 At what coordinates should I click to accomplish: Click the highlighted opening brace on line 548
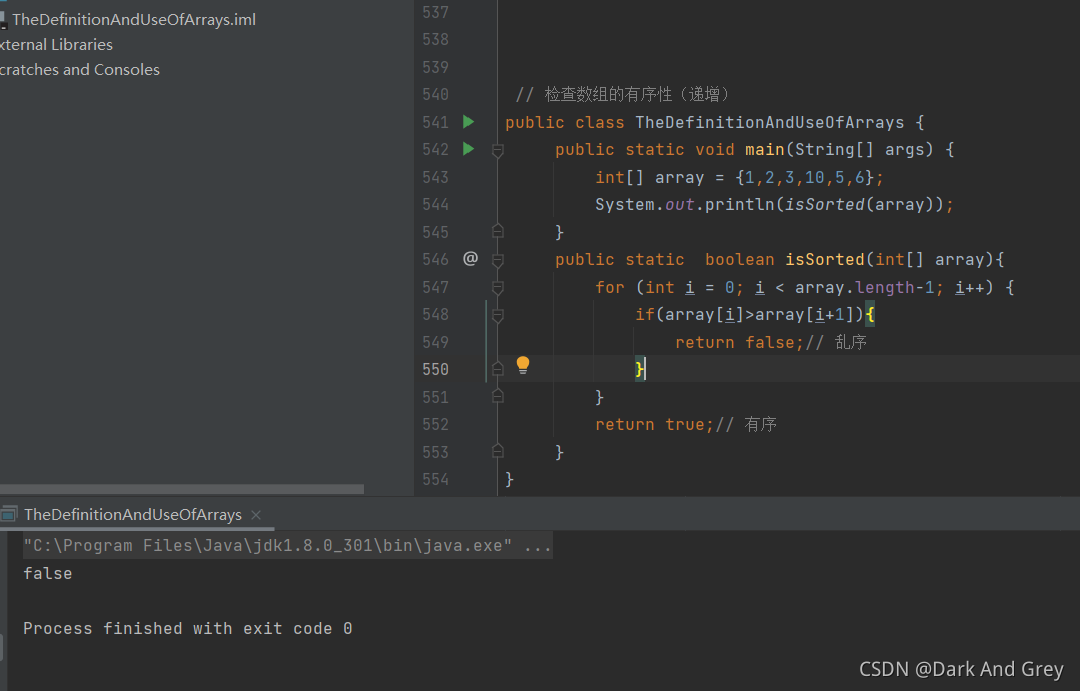tap(870, 315)
